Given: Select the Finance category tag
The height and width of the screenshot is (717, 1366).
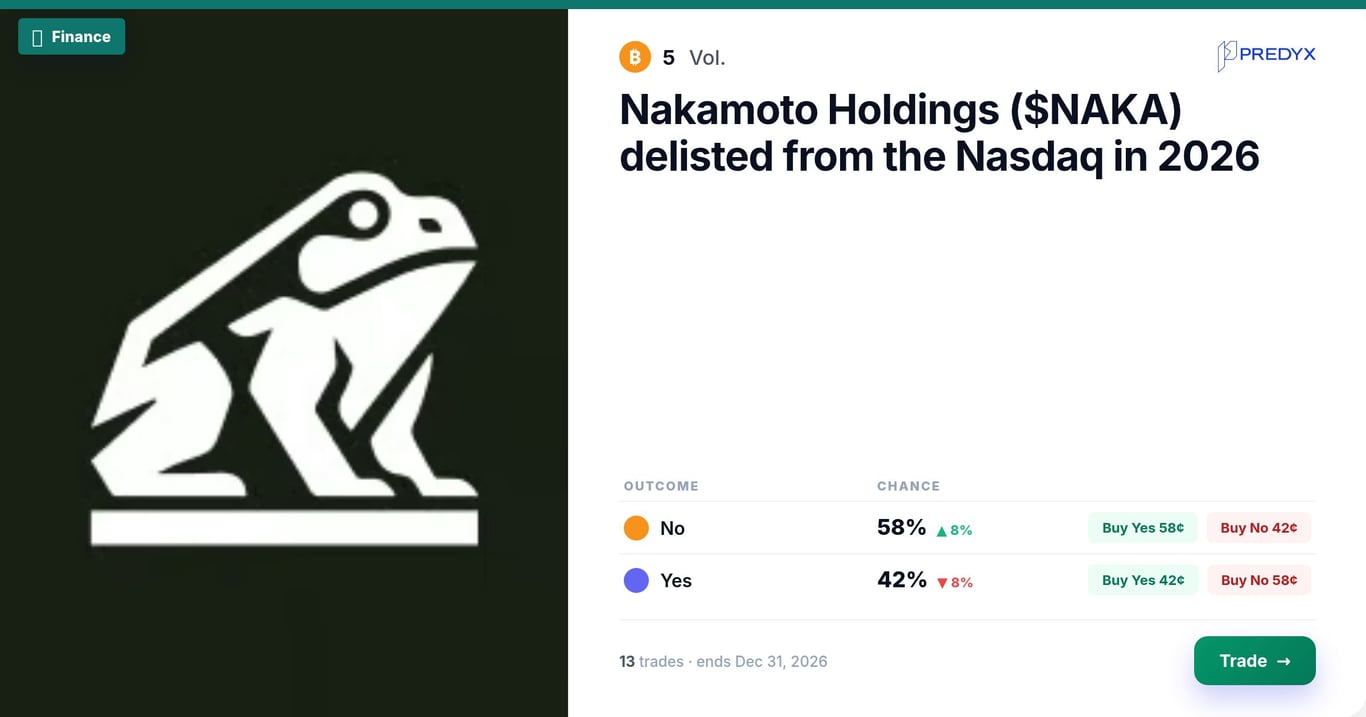Looking at the screenshot, I should click(71, 37).
